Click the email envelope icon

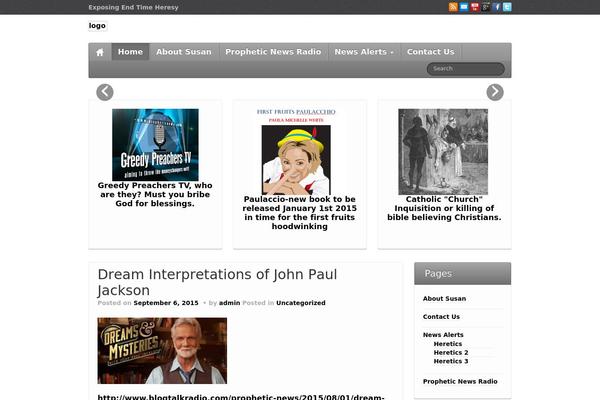tap(464, 7)
